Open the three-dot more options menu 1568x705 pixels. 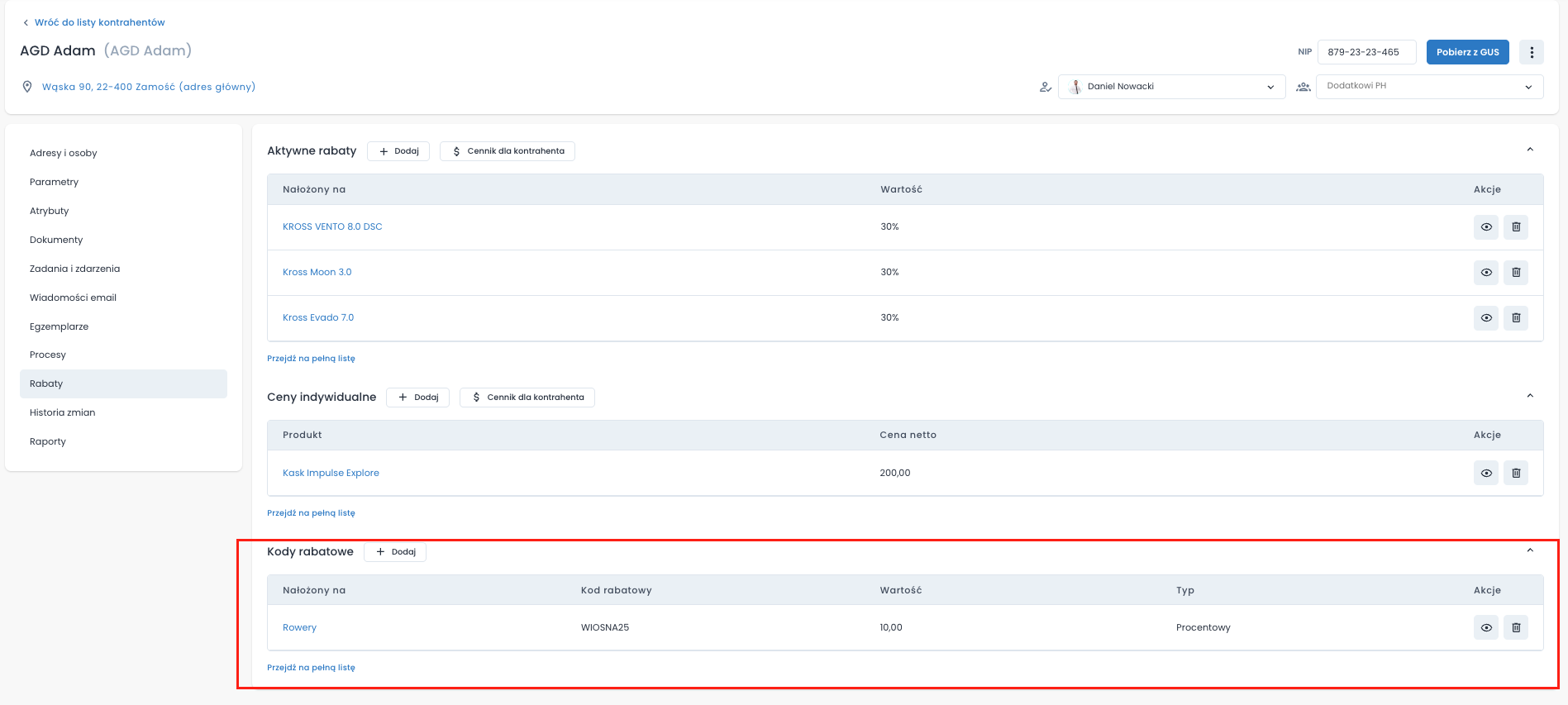pyautogui.click(x=1531, y=52)
